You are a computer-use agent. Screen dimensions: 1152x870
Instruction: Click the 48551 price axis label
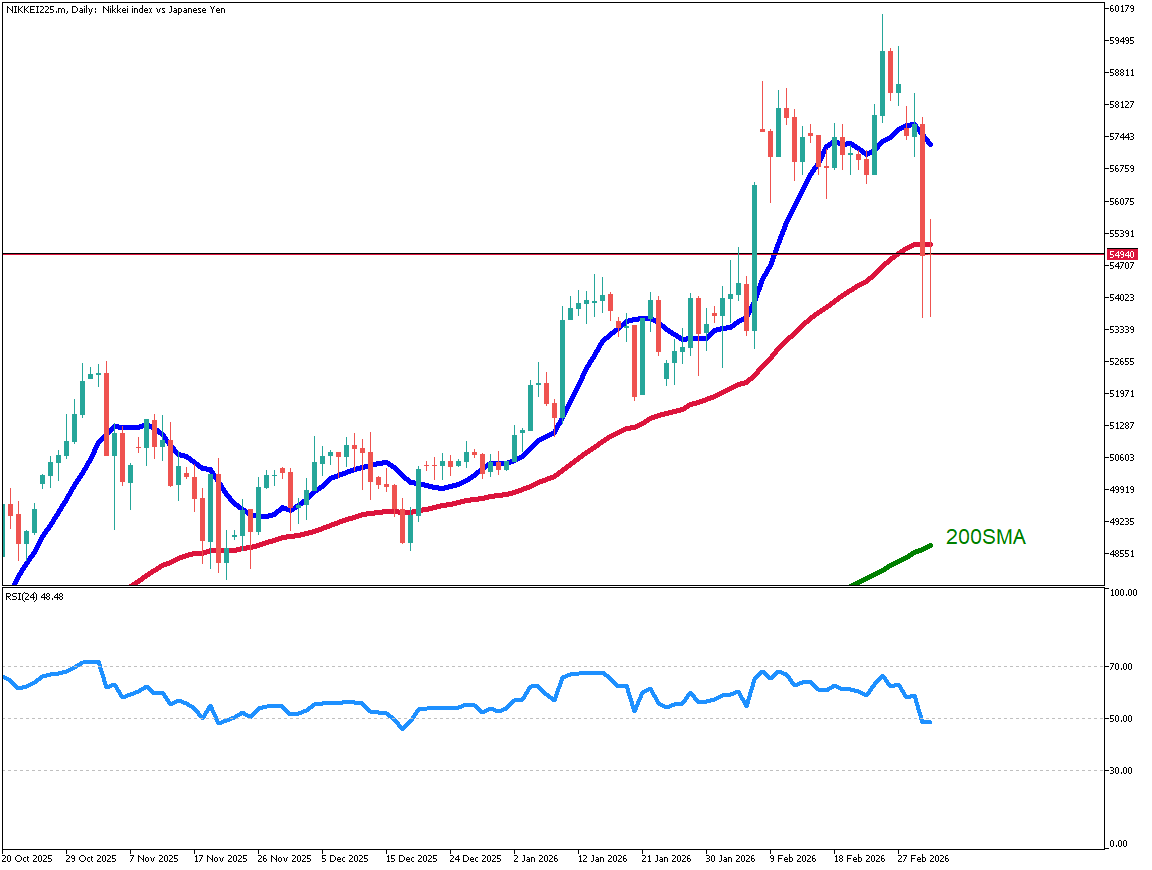click(x=1123, y=553)
